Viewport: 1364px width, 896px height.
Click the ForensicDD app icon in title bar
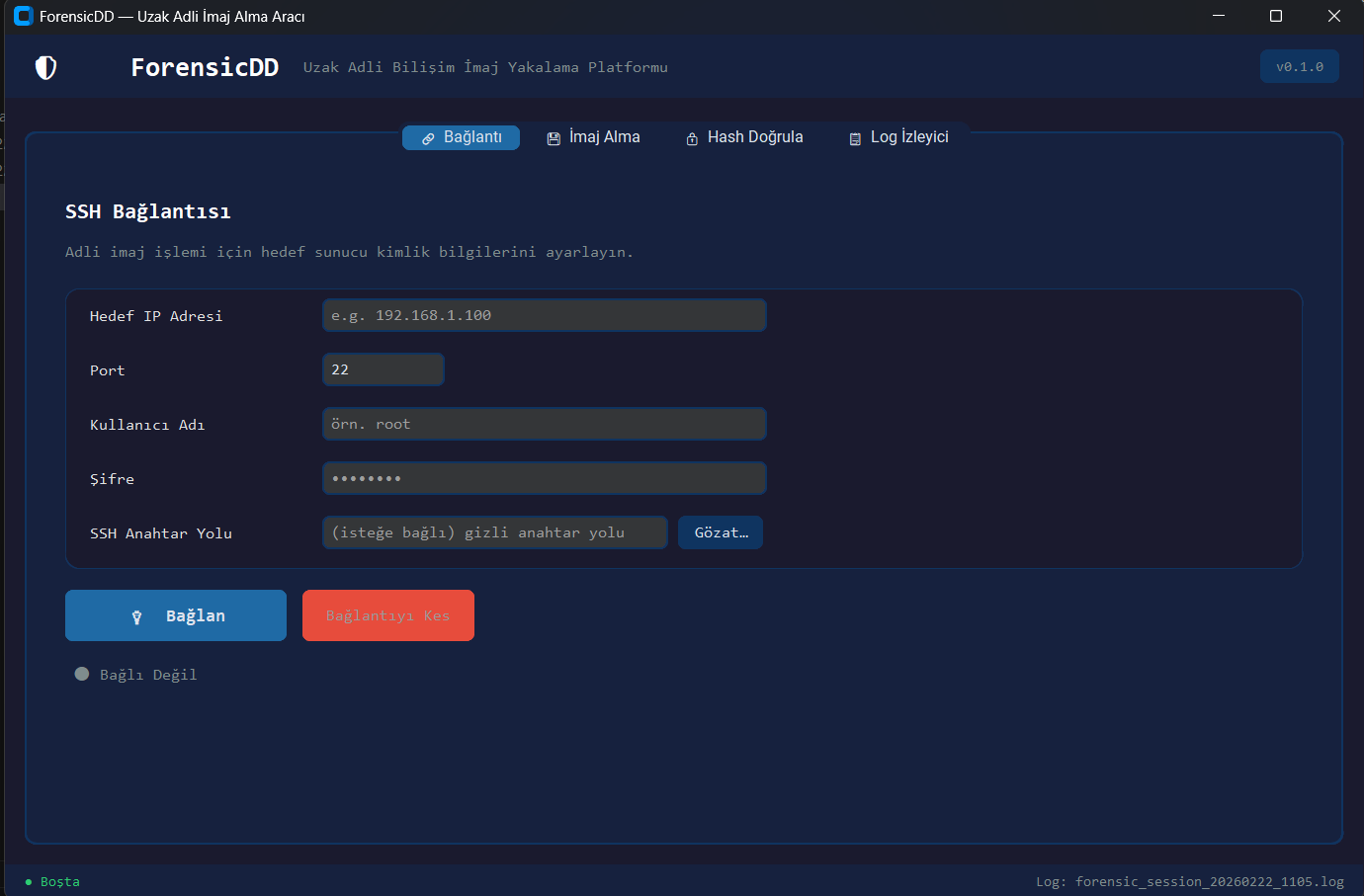[23, 17]
